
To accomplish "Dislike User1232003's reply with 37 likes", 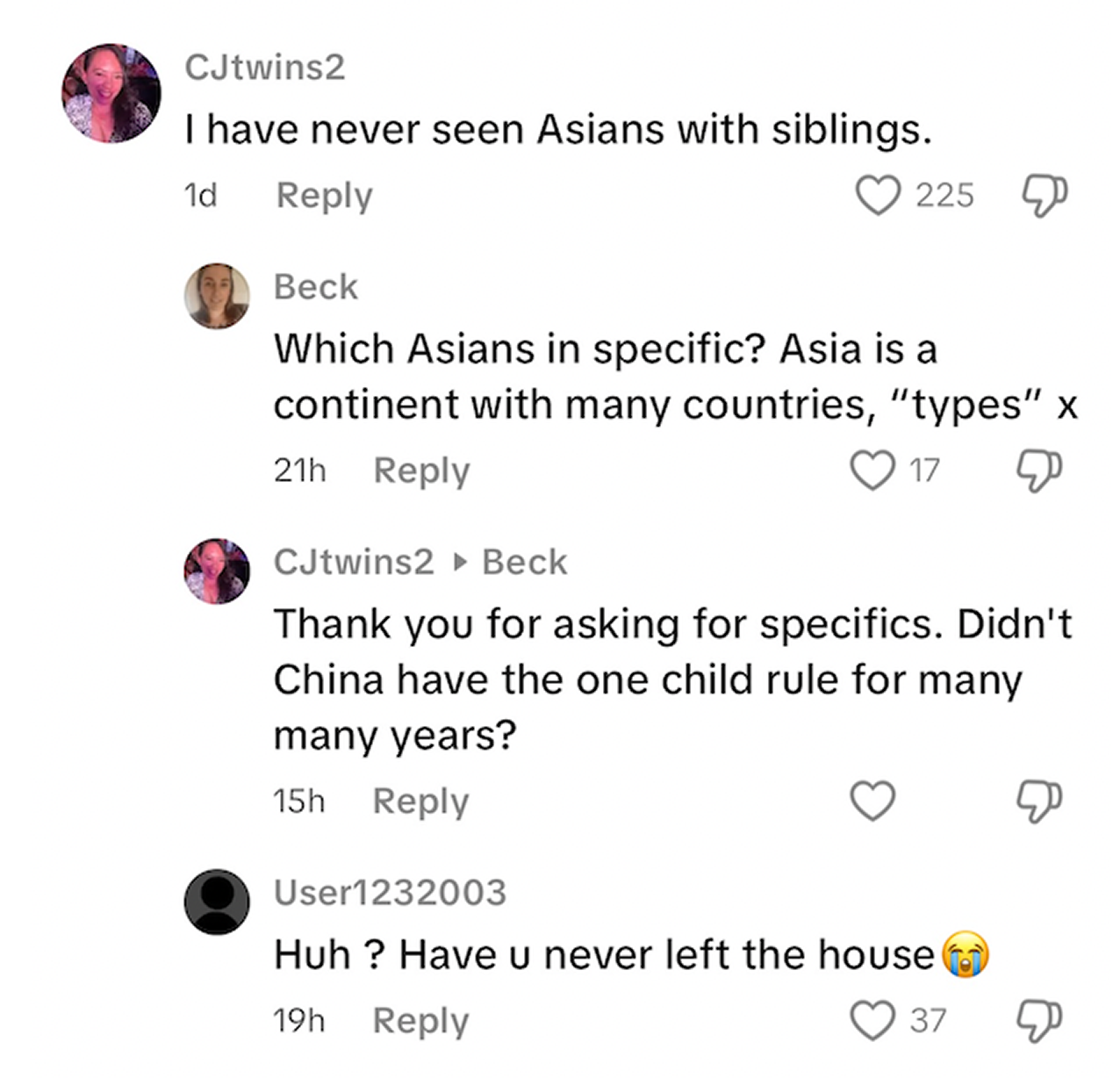I will [1039, 1020].
